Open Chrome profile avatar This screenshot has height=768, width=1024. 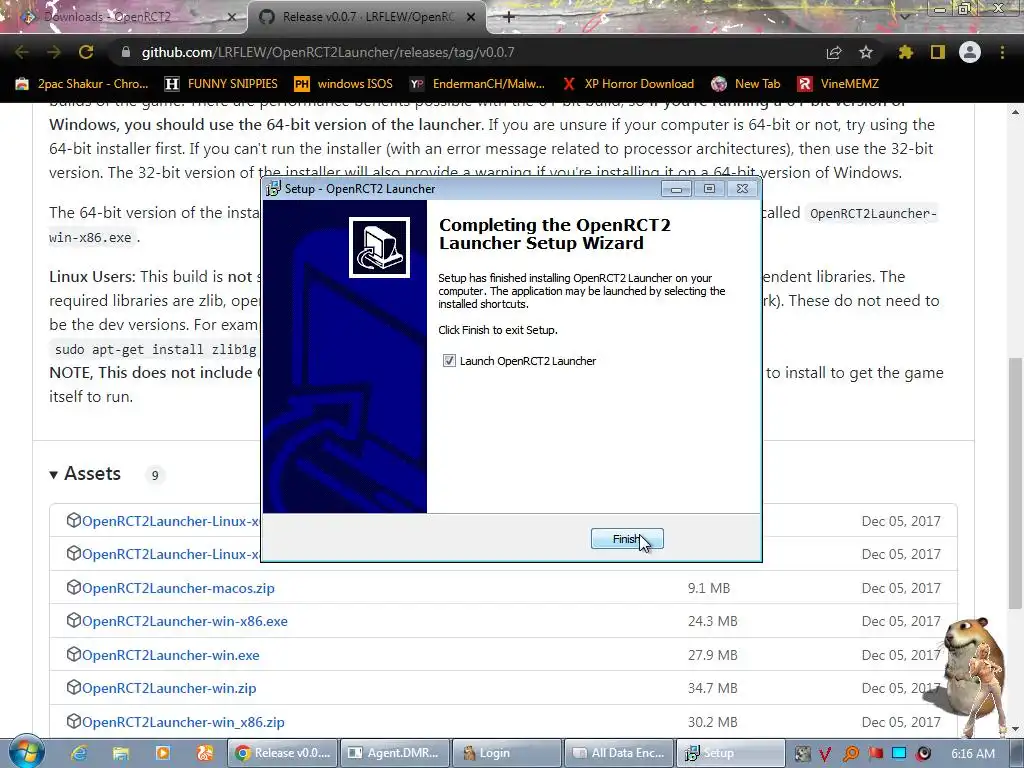tap(970, 52)
